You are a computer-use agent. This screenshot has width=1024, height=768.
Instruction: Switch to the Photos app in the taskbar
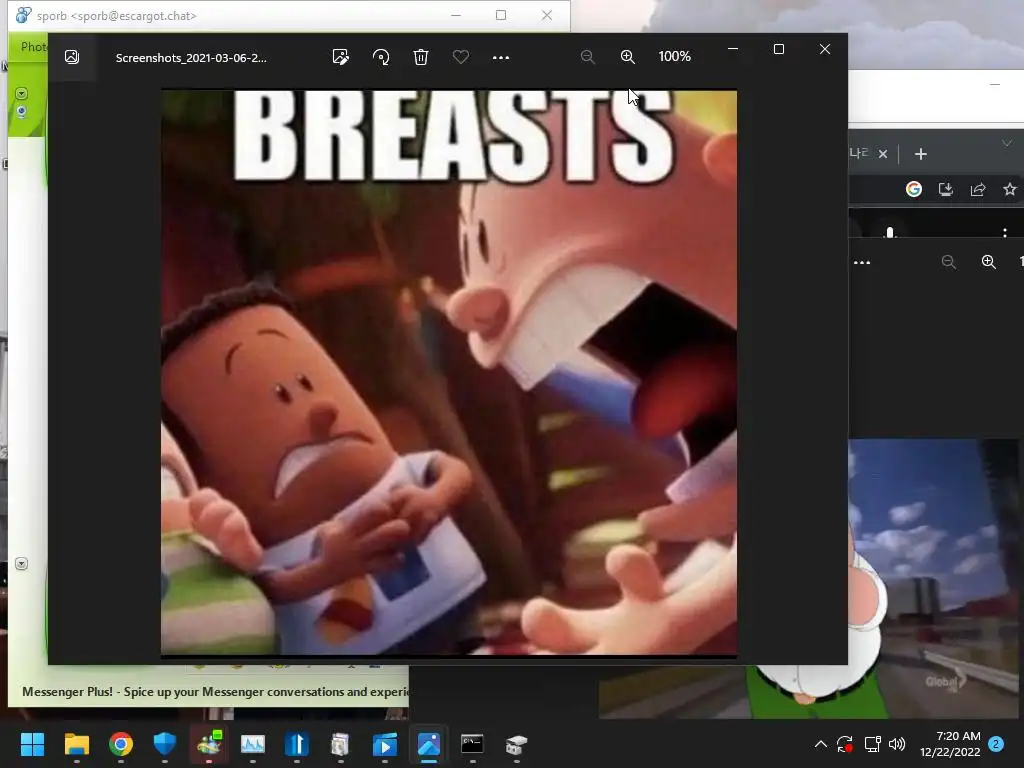(x=428, y=744)
